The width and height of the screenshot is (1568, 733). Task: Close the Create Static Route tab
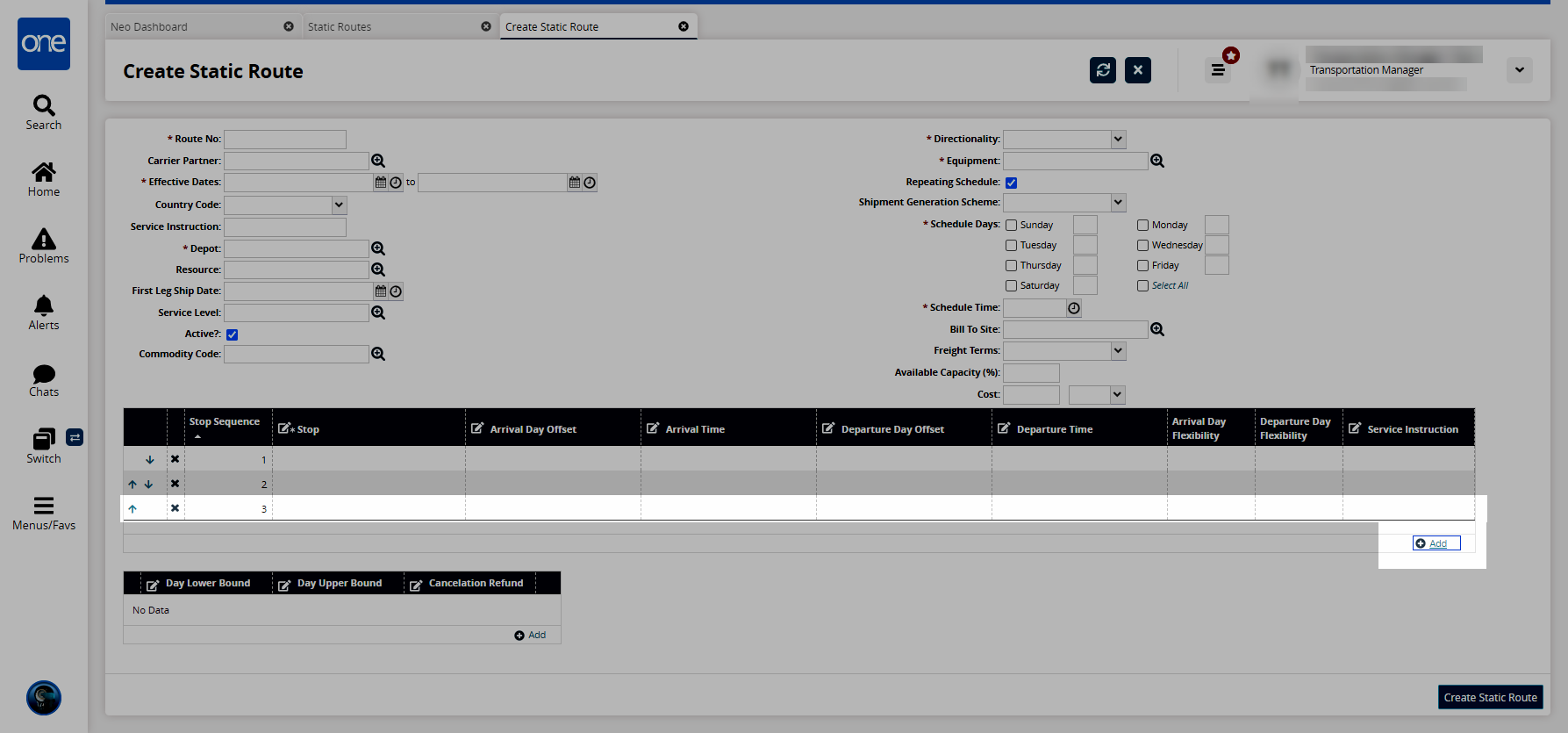pos(684,26)
